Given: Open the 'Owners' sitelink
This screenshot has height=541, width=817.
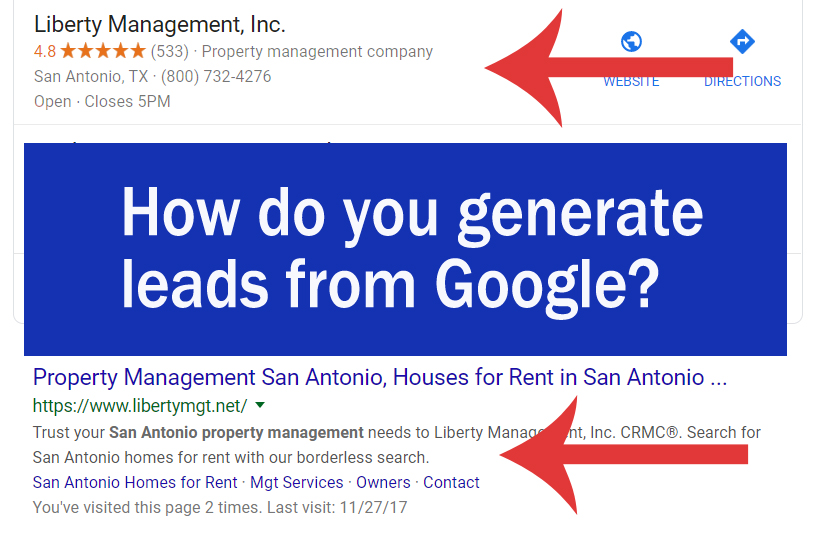Looking at the screenshot, I should (x=383, y=483).
